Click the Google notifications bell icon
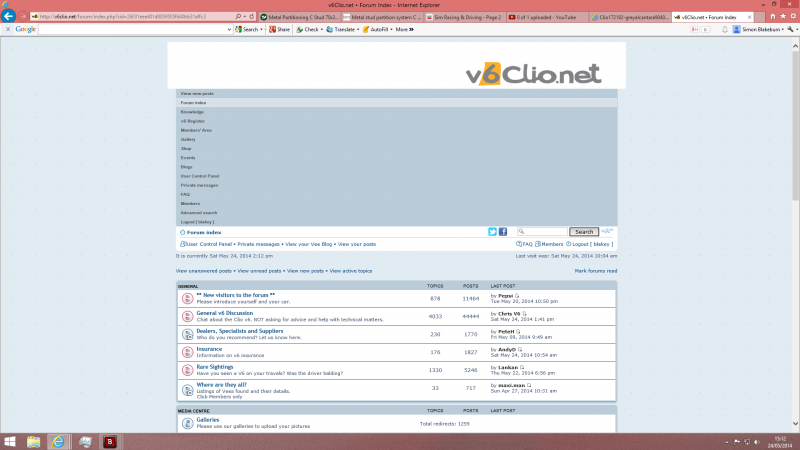 click(x=724, y=30)
